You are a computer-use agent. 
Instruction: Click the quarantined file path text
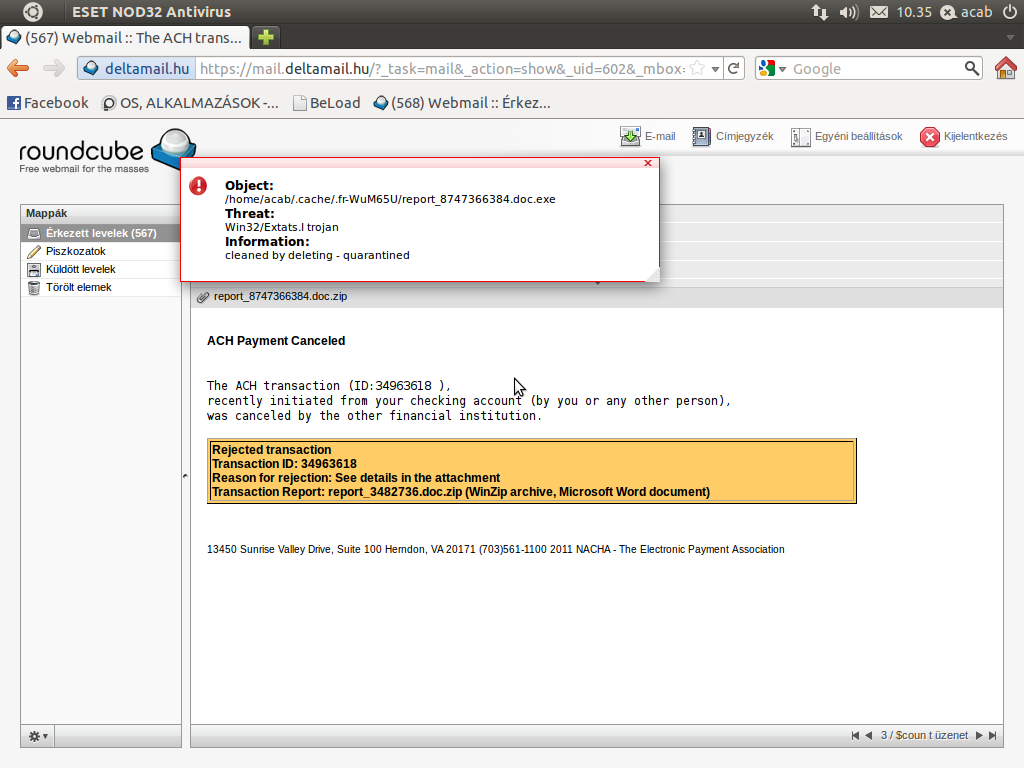[x=390, y=199]
